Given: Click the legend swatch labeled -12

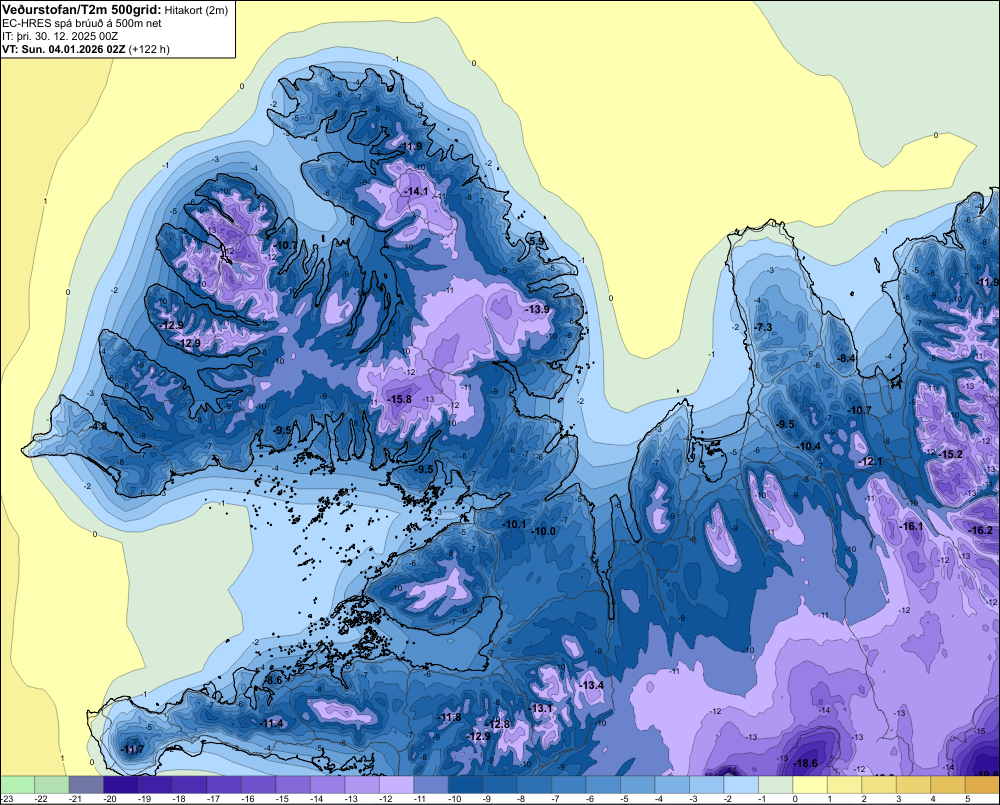Looking at the screenshot, I should click(x=396, y=785).
